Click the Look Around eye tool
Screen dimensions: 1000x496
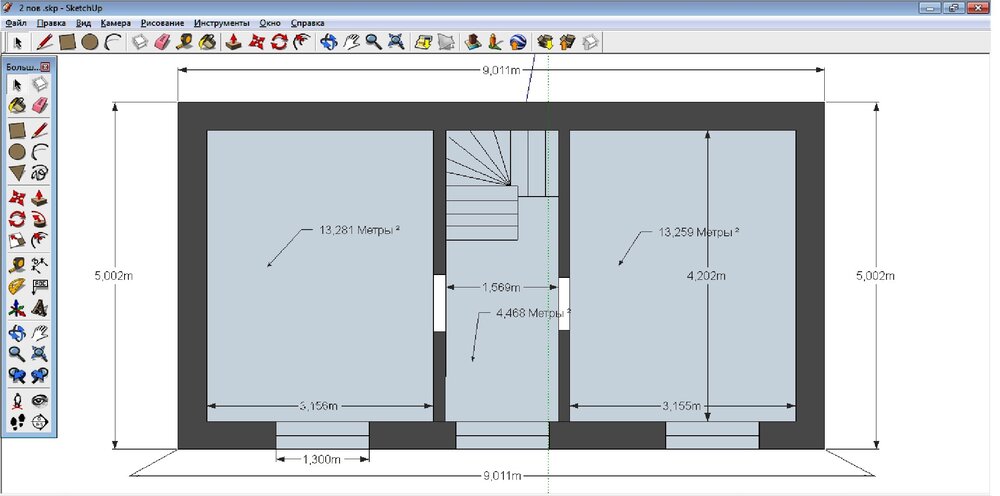(x=40, y=400)
